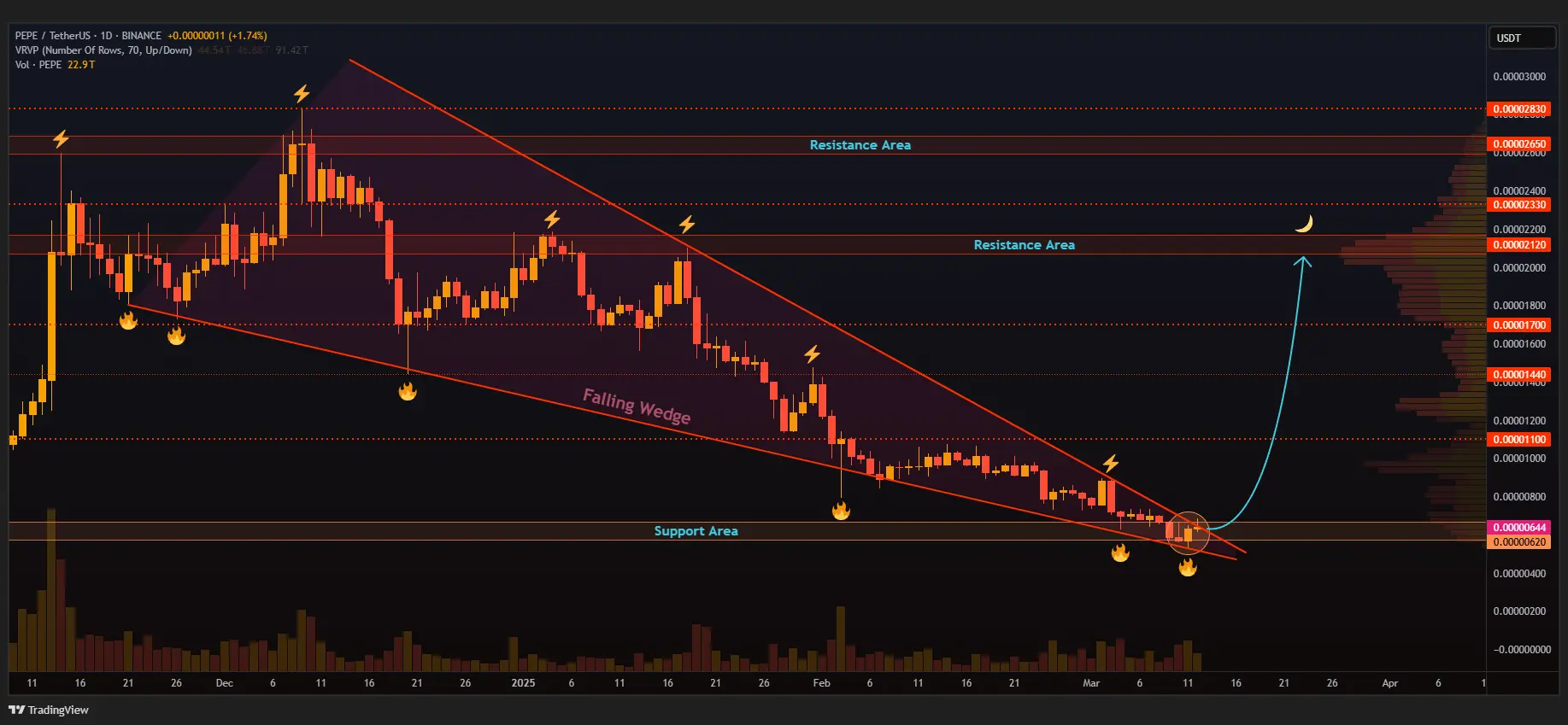Select the Vol · PEPE volume legend
Screen dimensions: 1568x725
[38, 65]
